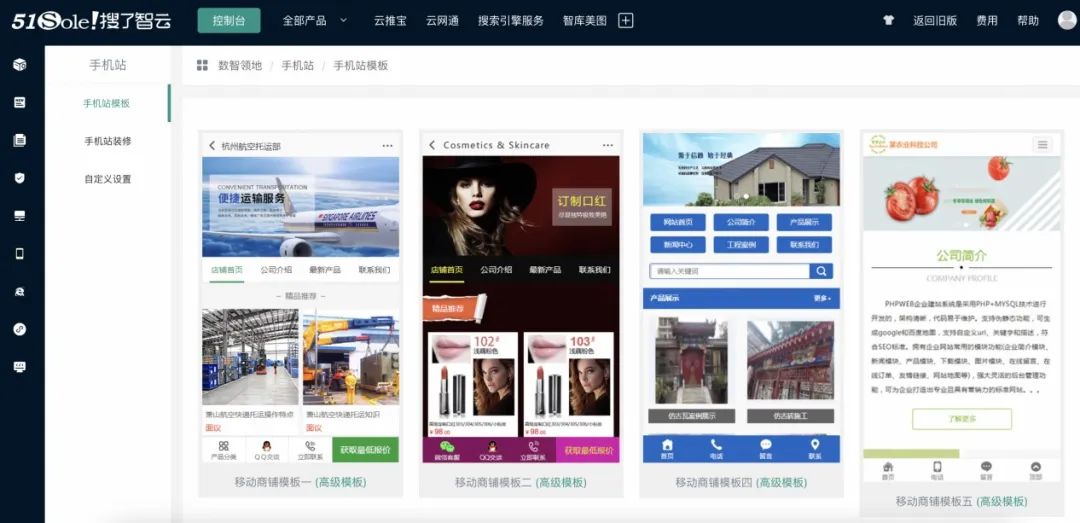
Task: Click the 更多+ link in template four 产品展示
Action: pos(822,298)
